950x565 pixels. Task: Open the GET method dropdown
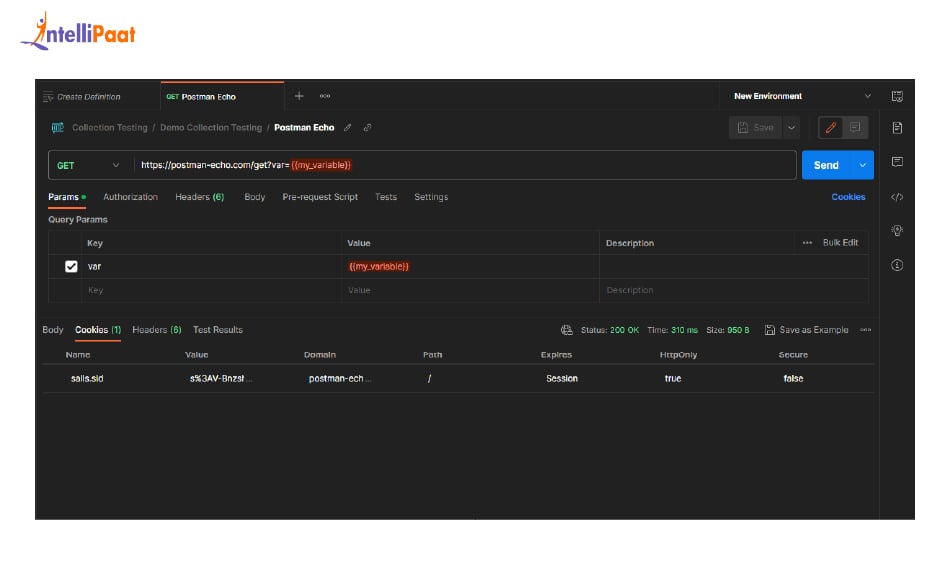88,165
